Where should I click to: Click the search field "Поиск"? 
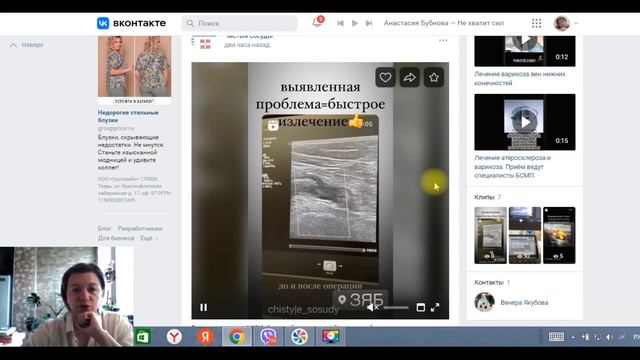tap(240, 23)
